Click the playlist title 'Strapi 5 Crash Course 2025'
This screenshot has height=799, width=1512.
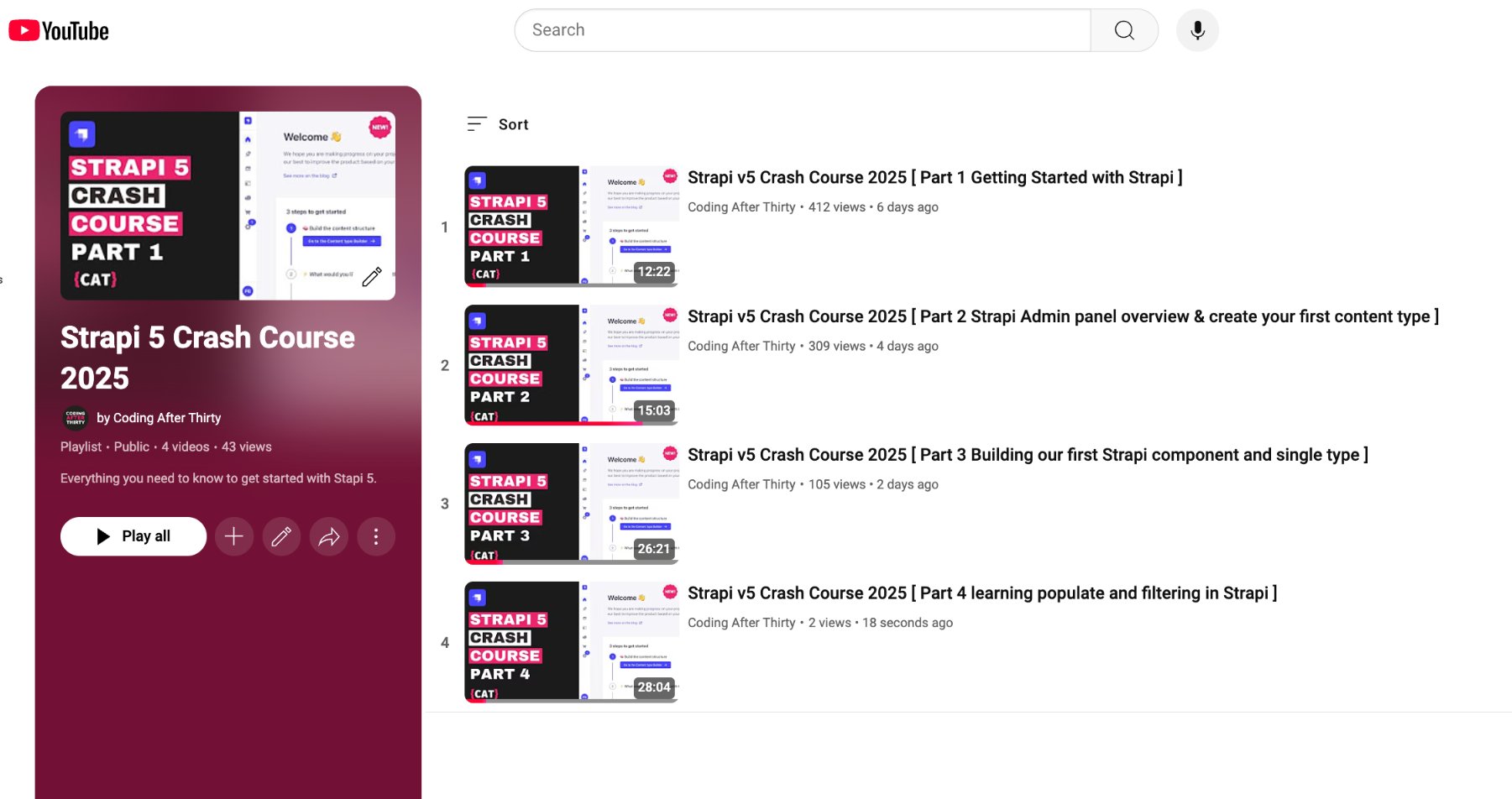pyautogui.click(x=207, y=358)
